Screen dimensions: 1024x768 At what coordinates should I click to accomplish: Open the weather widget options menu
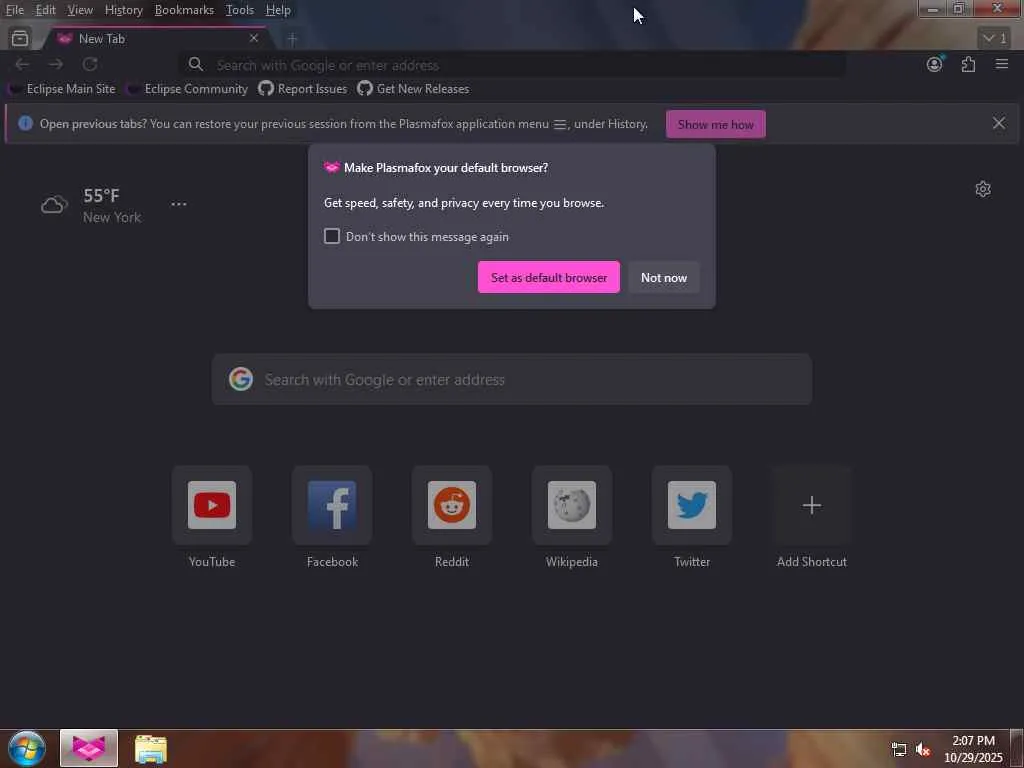point(179,204)
